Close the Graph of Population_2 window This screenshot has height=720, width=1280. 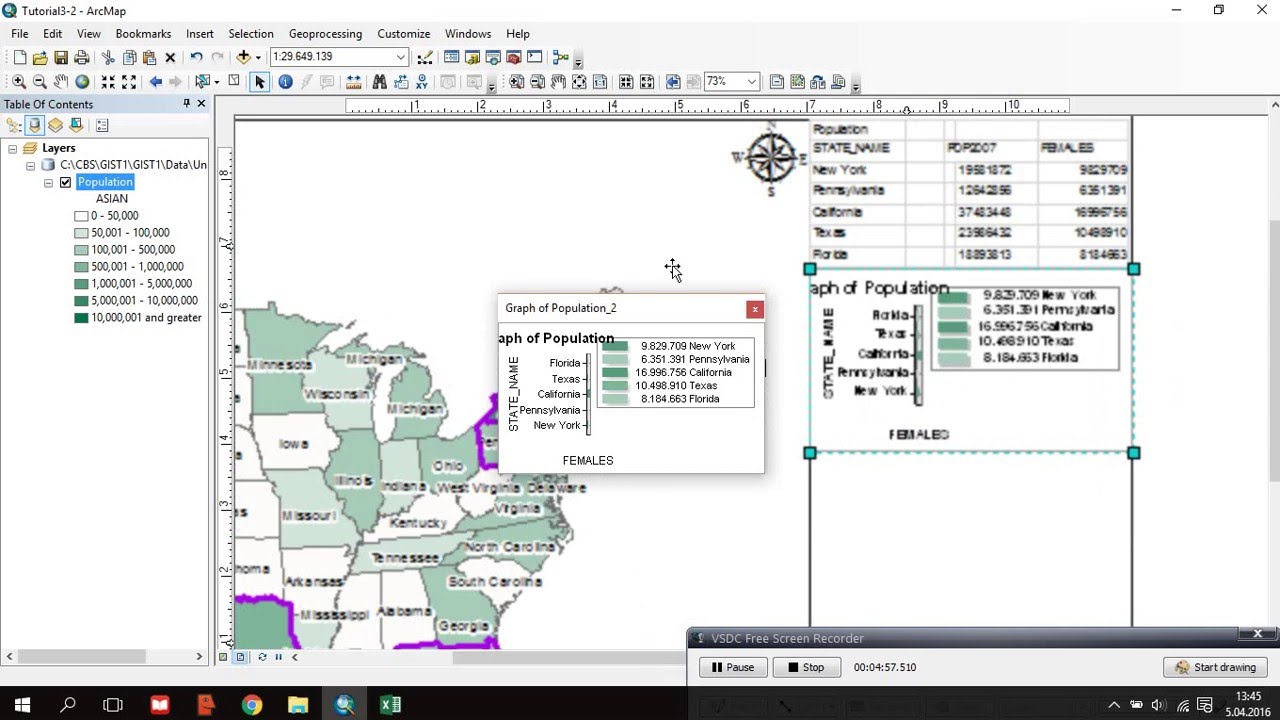pyautogui.click(x=755, y=309)
